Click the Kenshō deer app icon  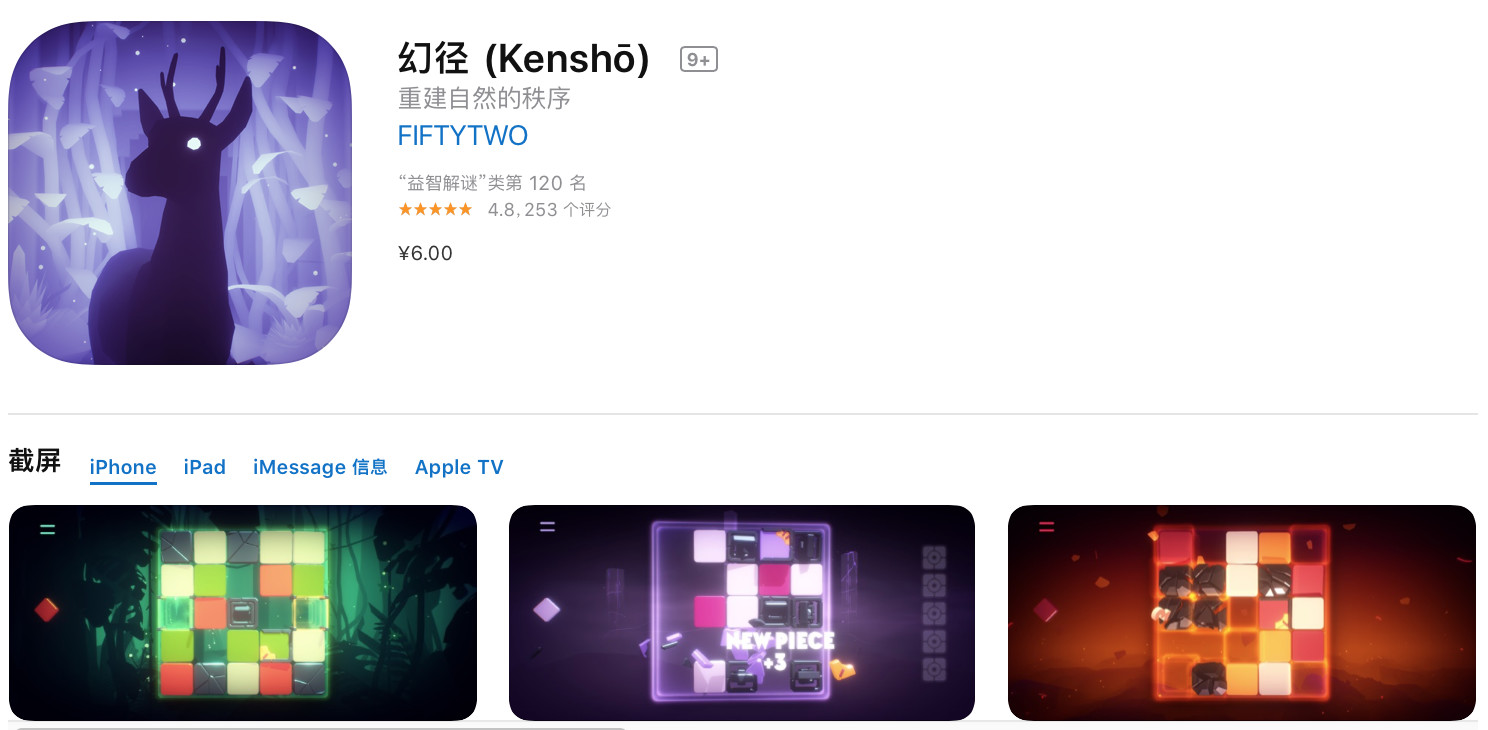click(x=180, y=193)
